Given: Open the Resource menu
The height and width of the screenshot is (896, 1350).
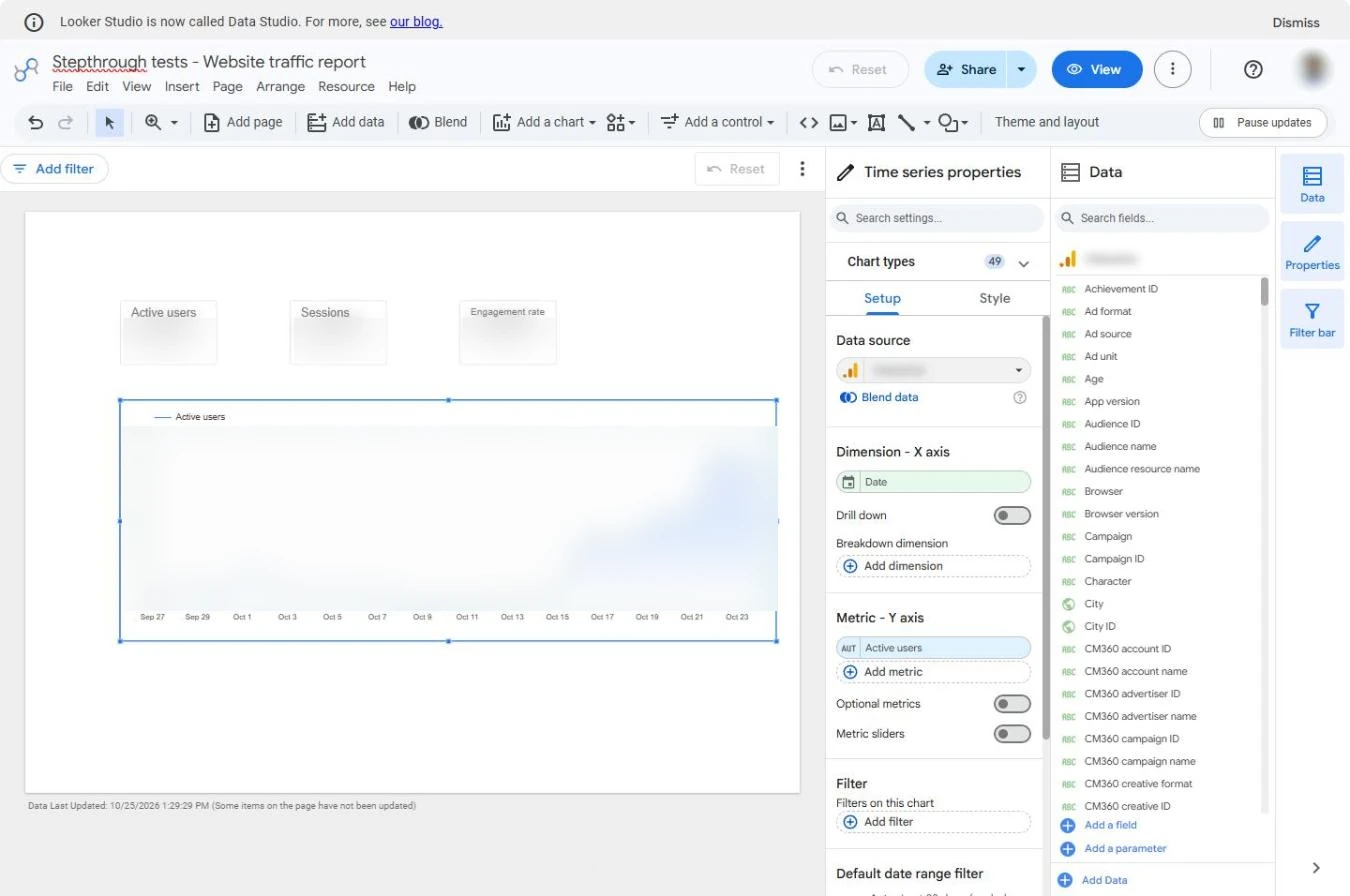Looking at the screenshot, I should click(346, 87).
